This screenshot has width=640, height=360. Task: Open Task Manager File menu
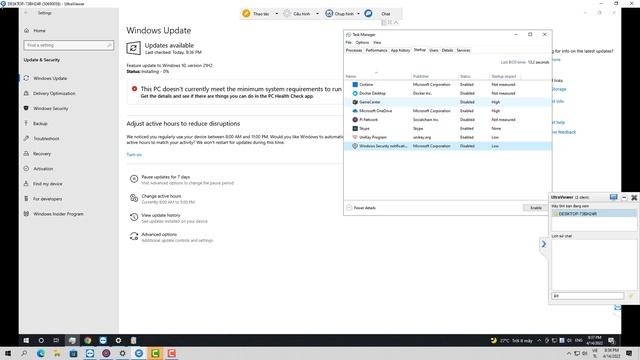(348, 42)
